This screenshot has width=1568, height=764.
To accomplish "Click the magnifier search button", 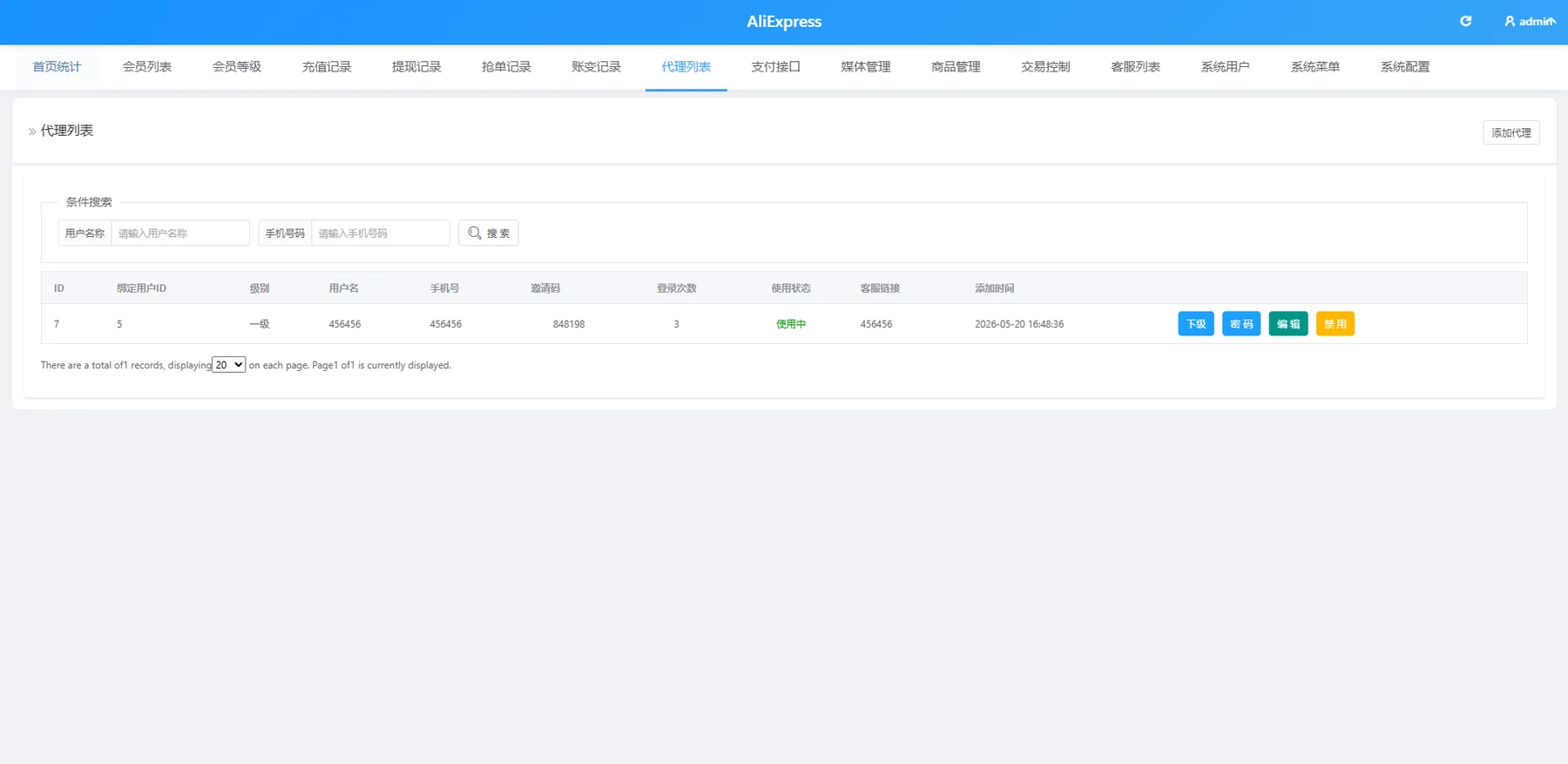I will pos(489,233).
